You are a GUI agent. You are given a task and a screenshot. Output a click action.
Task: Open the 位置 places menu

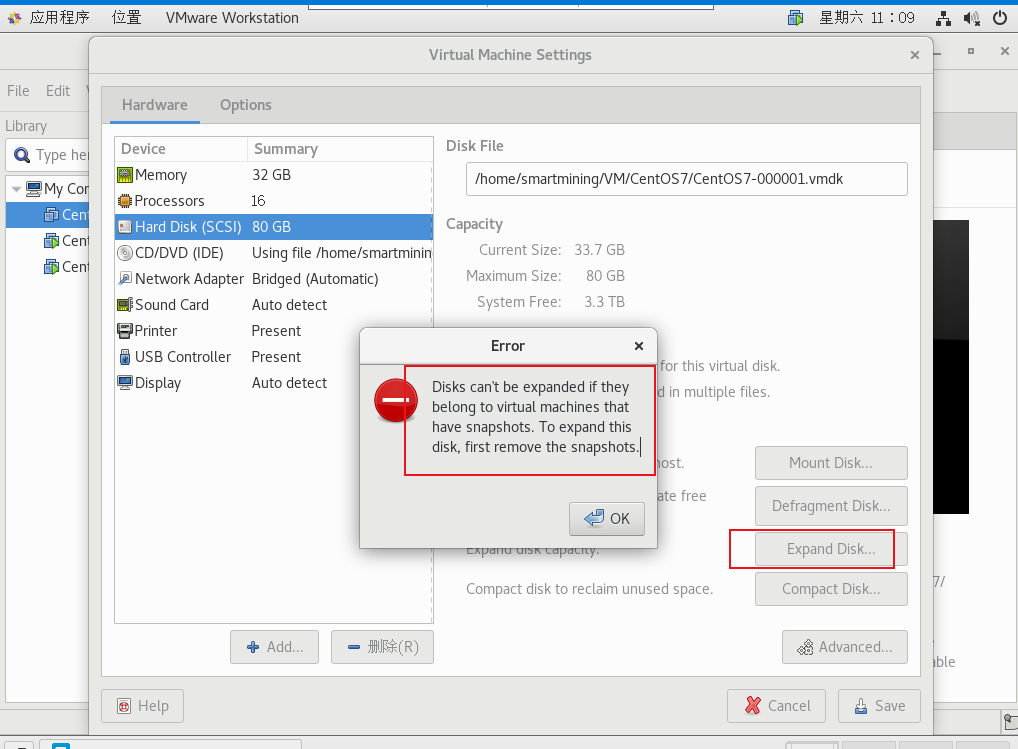pyautogui.click(x=127, y=18)
